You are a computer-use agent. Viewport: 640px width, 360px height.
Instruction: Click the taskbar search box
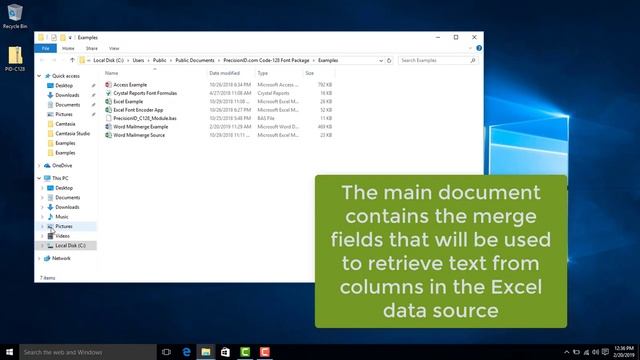[x=88, y=352]
